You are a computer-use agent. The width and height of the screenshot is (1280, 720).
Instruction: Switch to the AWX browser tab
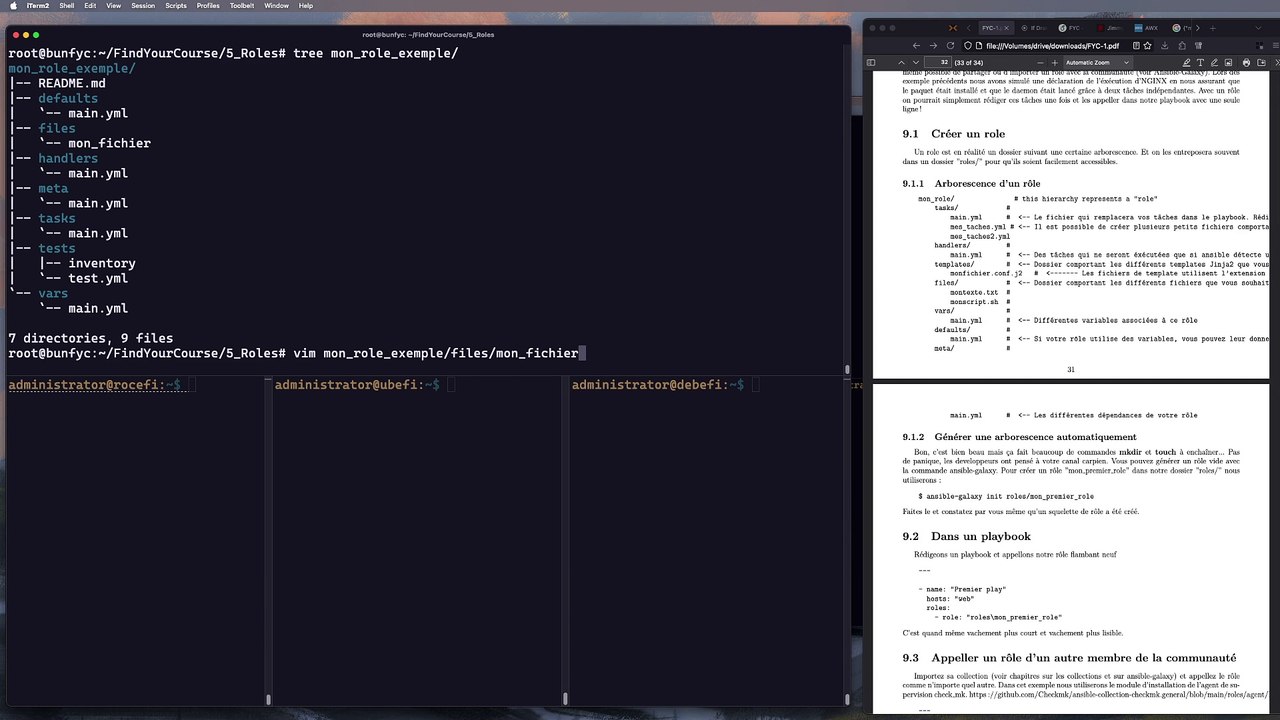tap(1147, 28)
